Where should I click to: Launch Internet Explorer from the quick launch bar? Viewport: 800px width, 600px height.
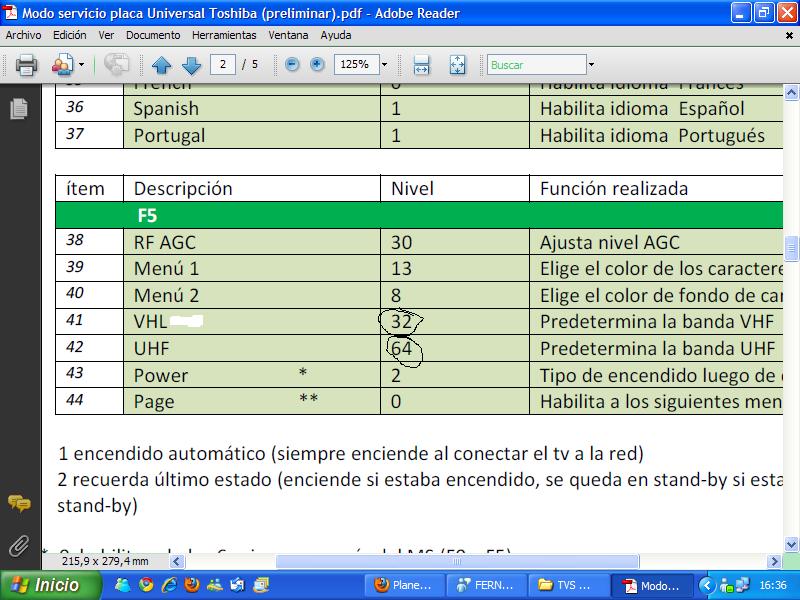[x=169, y=585]
